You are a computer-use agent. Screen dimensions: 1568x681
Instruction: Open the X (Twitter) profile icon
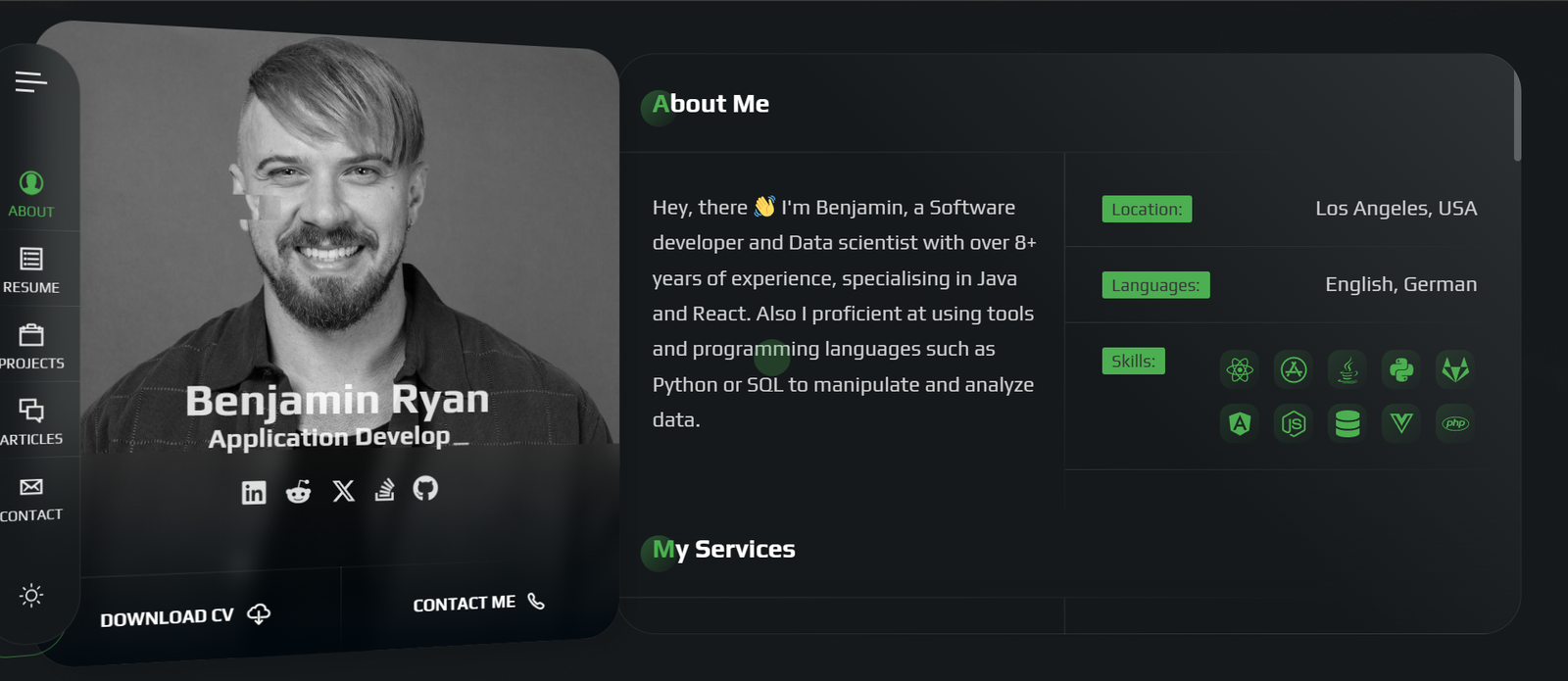[x=343, y=491]
